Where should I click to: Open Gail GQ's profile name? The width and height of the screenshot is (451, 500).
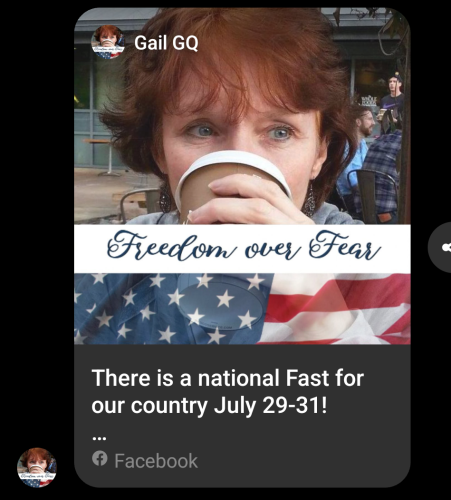[x=166, y=43]
